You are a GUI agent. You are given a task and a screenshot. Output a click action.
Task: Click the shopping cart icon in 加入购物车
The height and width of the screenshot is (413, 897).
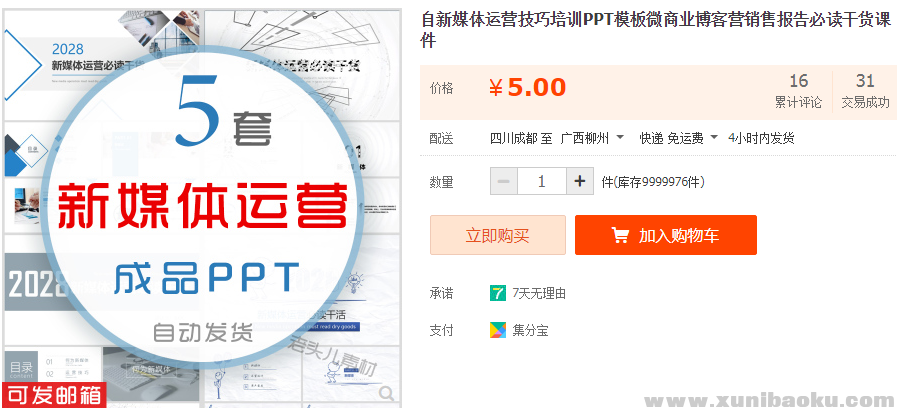click(x=620, y=236)
